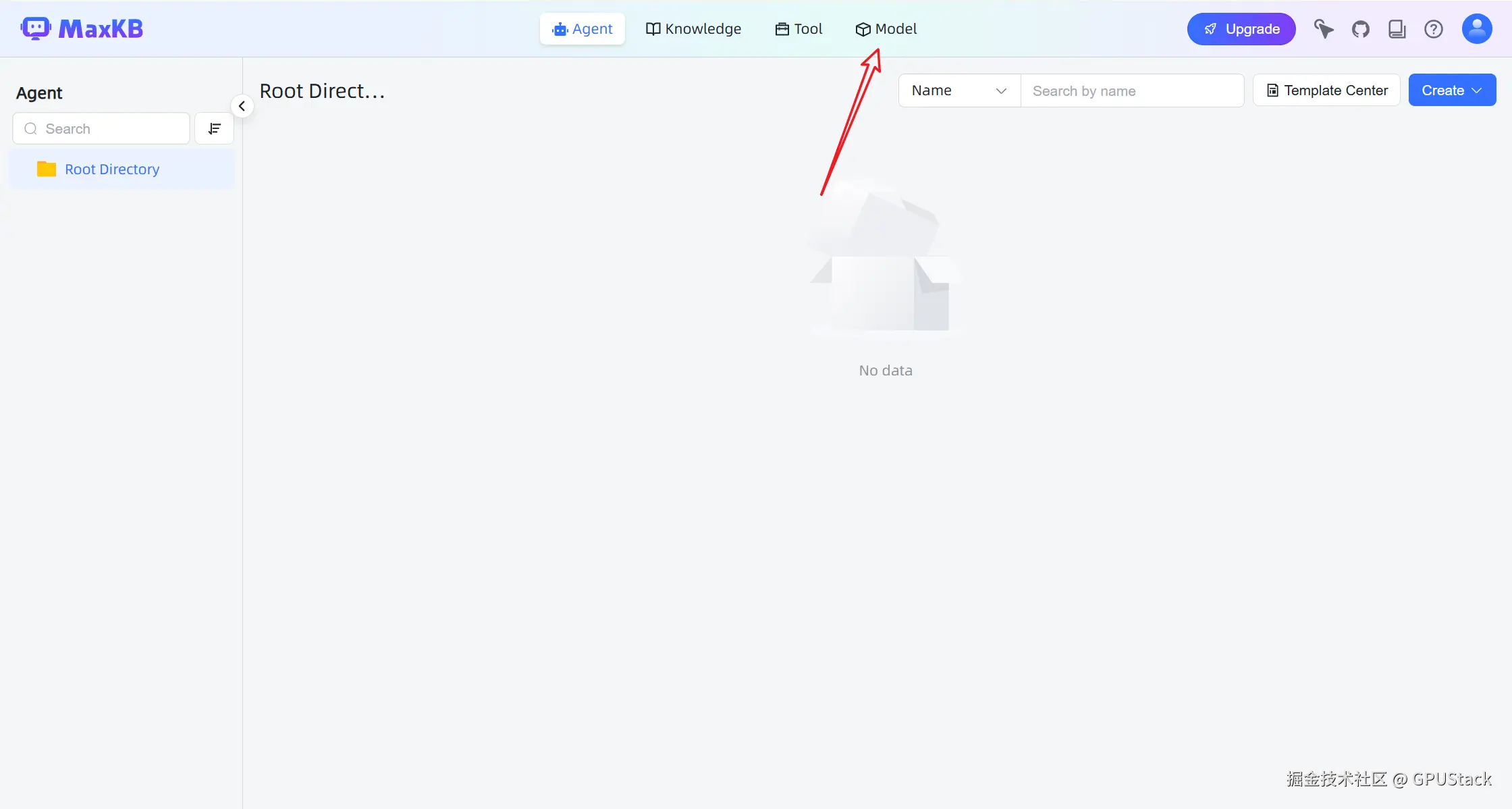Click the help question mark icon
Screen dimensions: 1512x809
pyautogui.click(x=1433, y=29)
